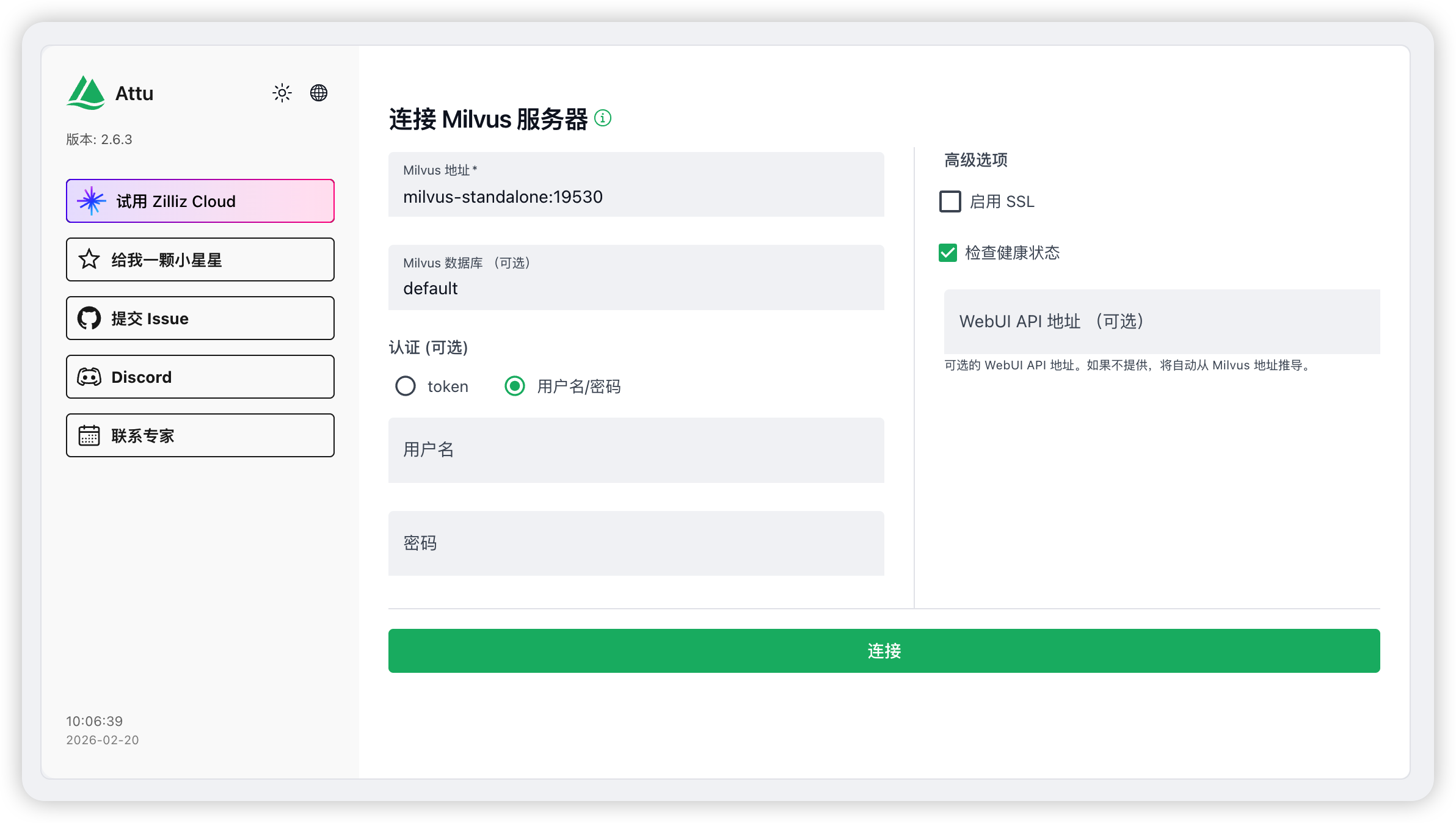Click the Zilliz Cloud sparkle icon

pos(91,201)
